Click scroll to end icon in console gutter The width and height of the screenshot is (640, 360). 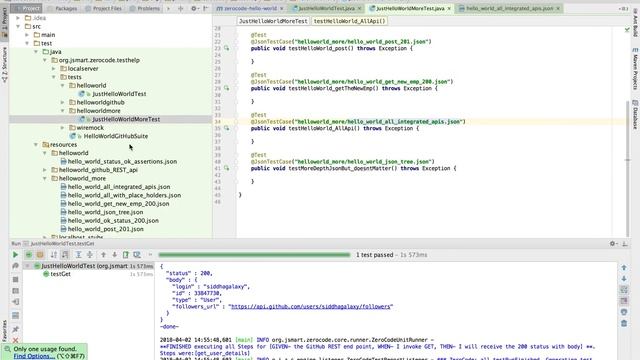(624, 301)
